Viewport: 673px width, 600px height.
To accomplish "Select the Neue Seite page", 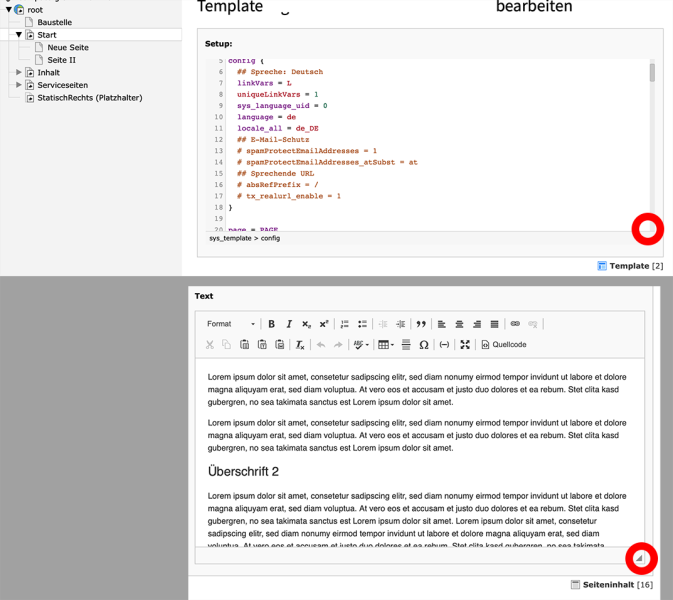I will pyautogui.click(x=68, y=47).
